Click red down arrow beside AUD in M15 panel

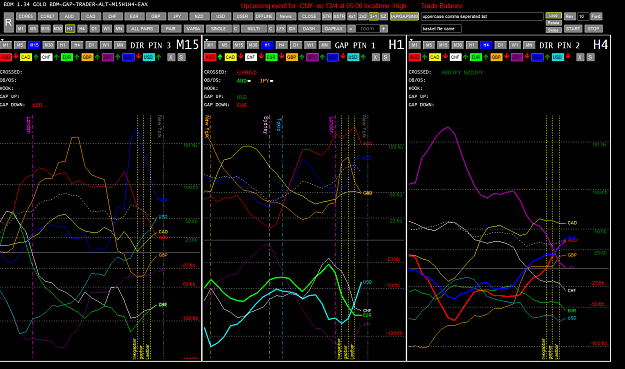(16, 57)
